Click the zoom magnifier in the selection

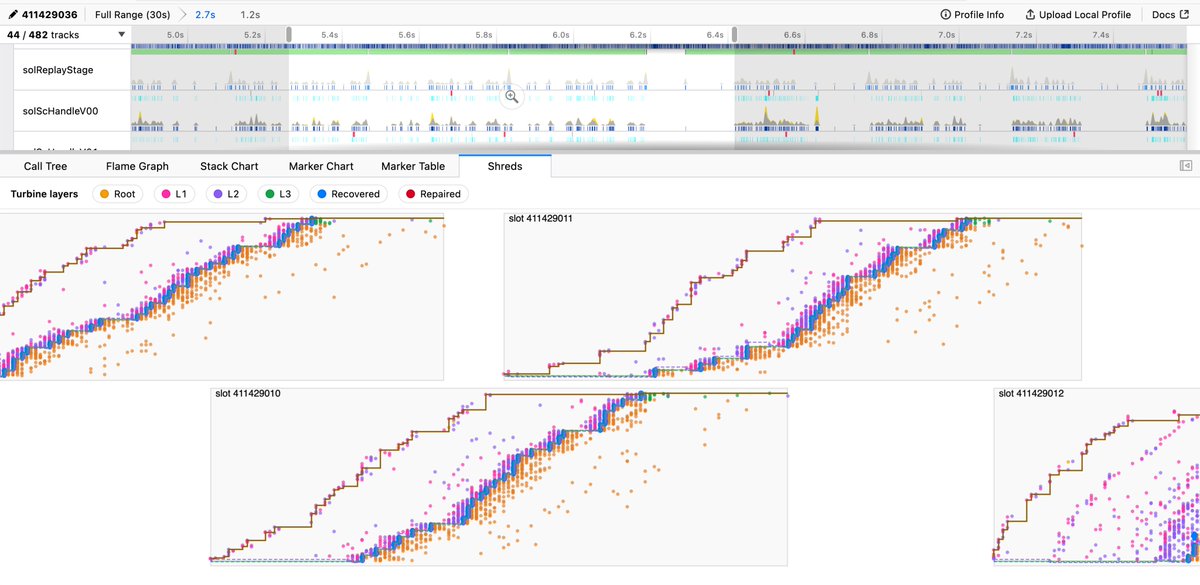tap(511, 96)
